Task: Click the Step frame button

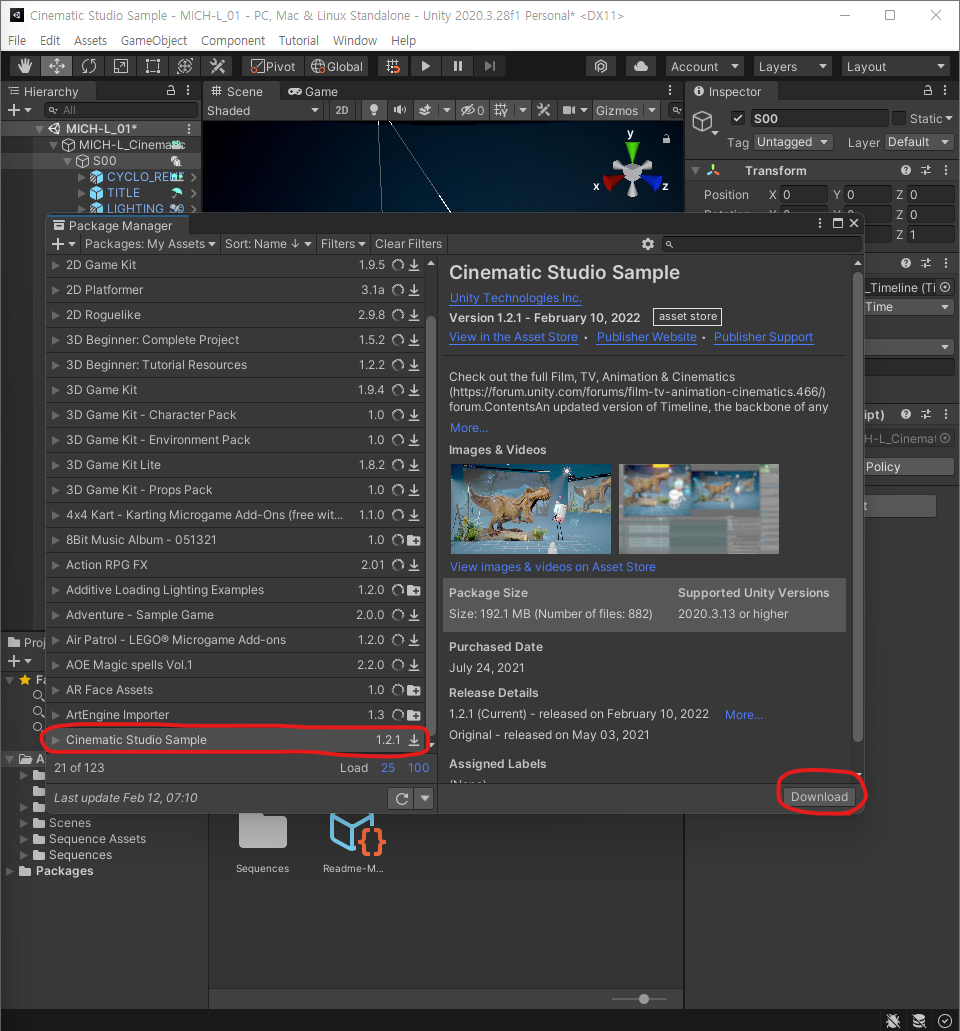Action: pos(490,66)
